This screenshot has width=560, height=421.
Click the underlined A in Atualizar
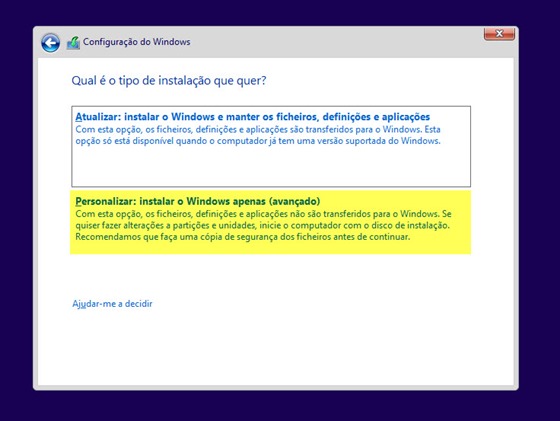tap(79, 117)
